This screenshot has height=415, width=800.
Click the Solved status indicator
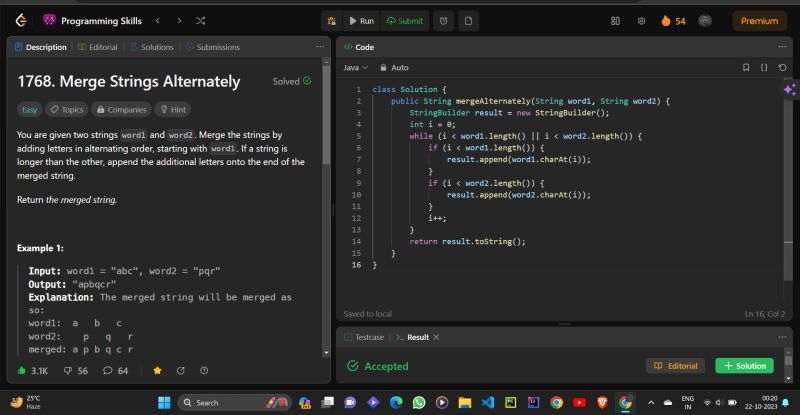point(291,81)
